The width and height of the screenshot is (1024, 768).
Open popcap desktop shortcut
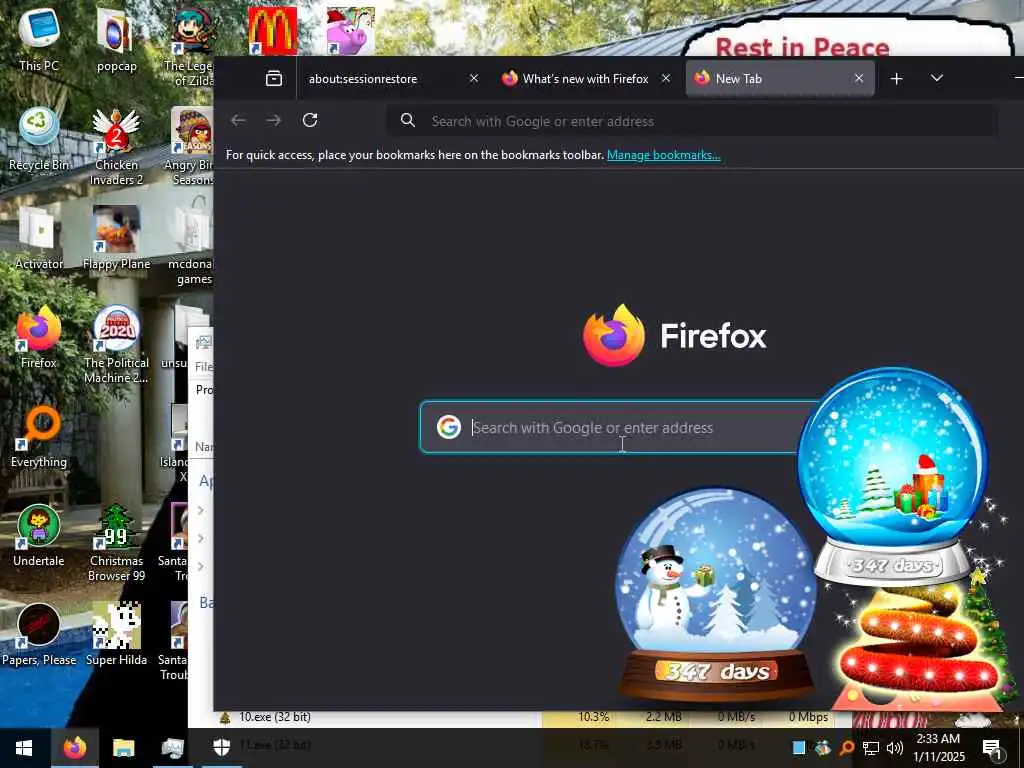pyautogui.click(x=116, y=38)
